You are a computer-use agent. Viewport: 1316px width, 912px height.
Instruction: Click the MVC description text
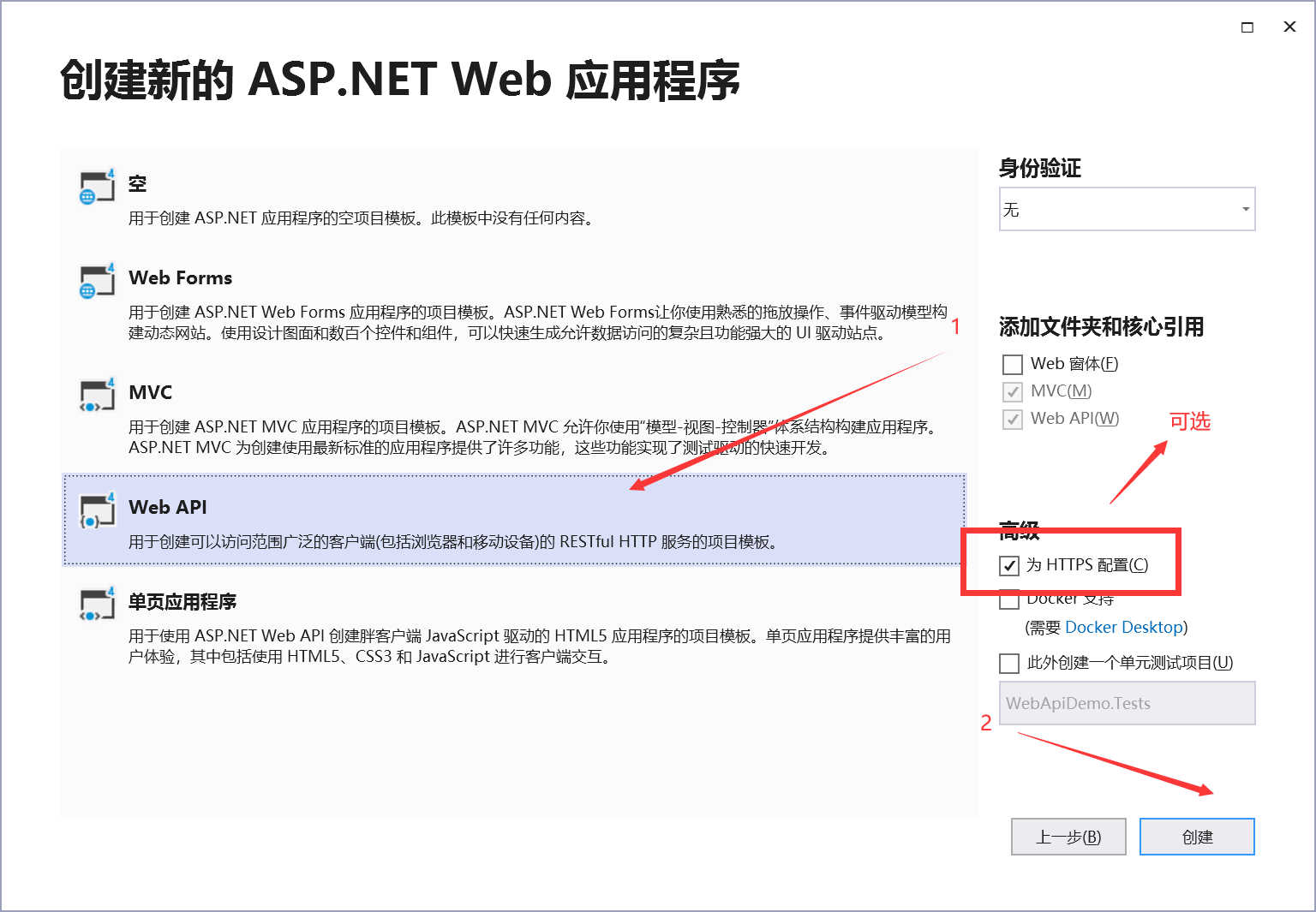click(x=535, y=438)
